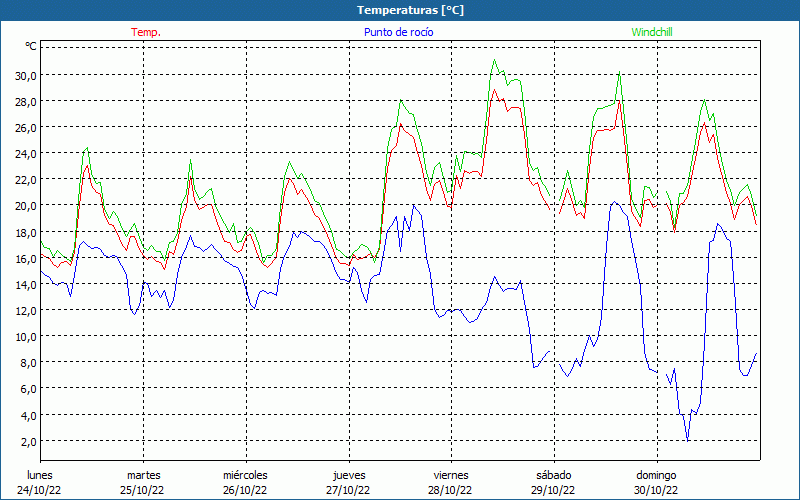Click the 6,0 y-axis value
Image resolution: width=800 pixels, height=500 pixels.
click(29, 389)
